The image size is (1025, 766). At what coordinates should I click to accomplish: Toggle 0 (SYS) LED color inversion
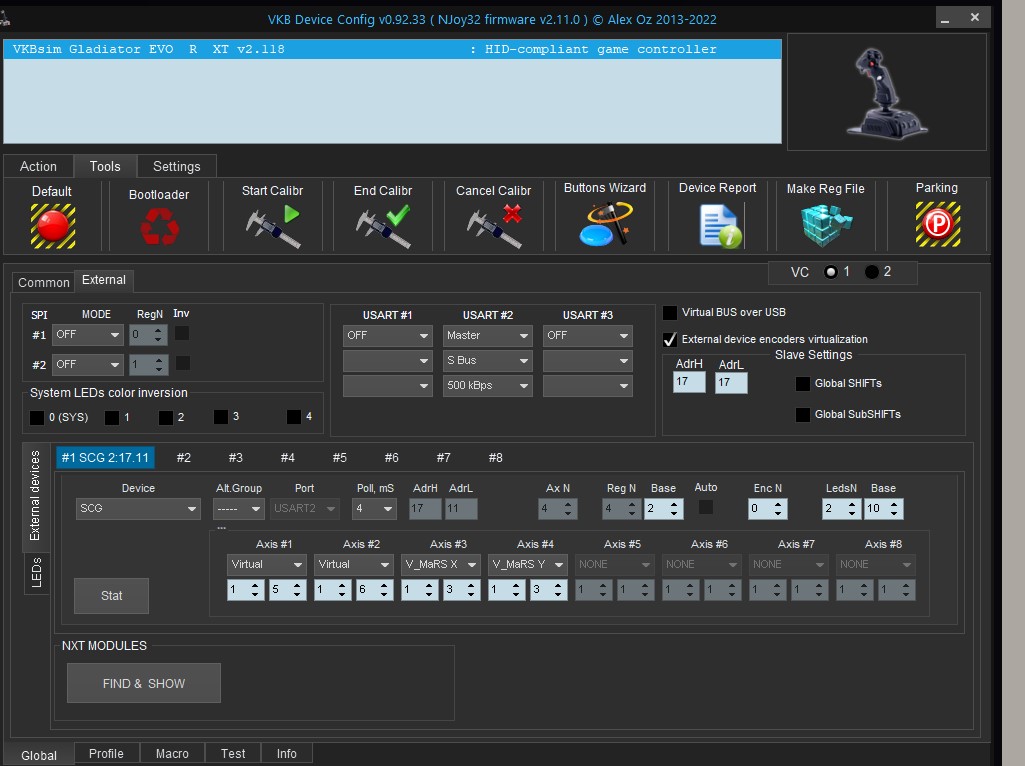(x=37, y=418)
